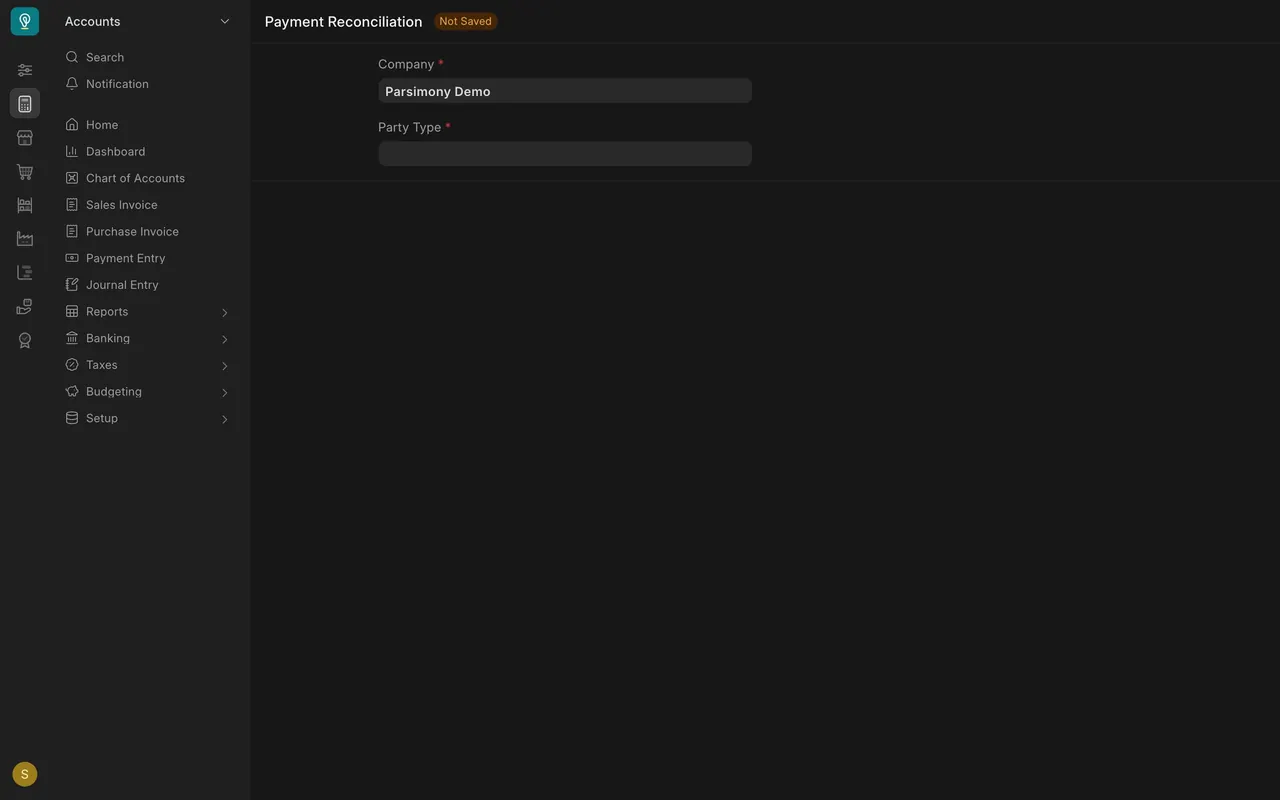Open the shopping cart icon in the rail
This screenshot has width=1280, height=800.
[25, 172]
